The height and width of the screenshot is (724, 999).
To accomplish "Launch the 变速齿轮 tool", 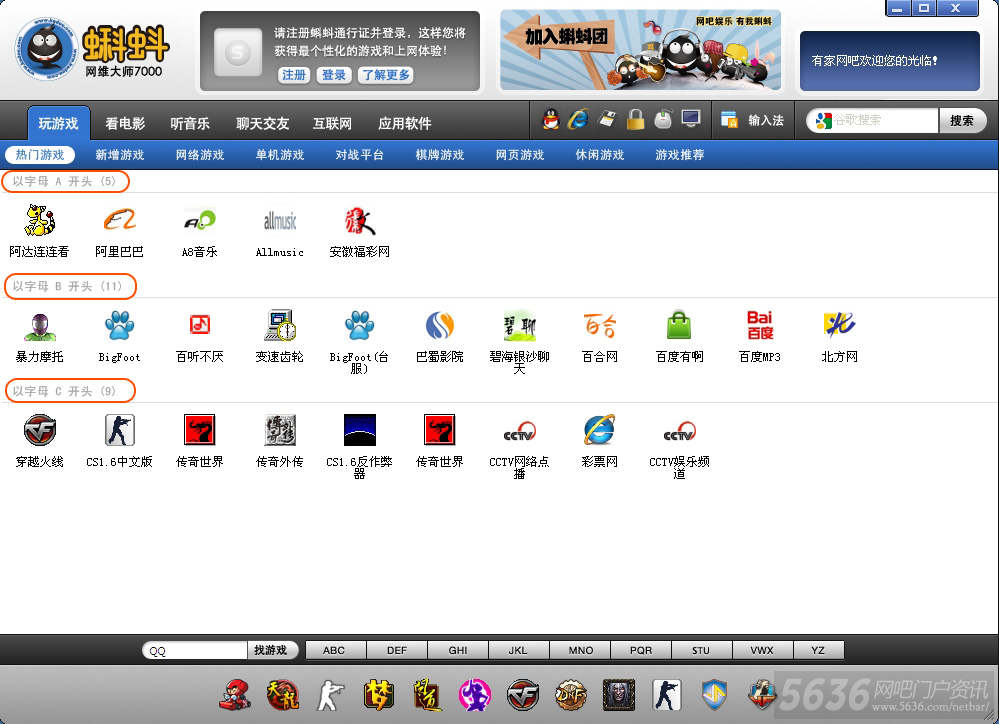I will [x=280, y=337].
